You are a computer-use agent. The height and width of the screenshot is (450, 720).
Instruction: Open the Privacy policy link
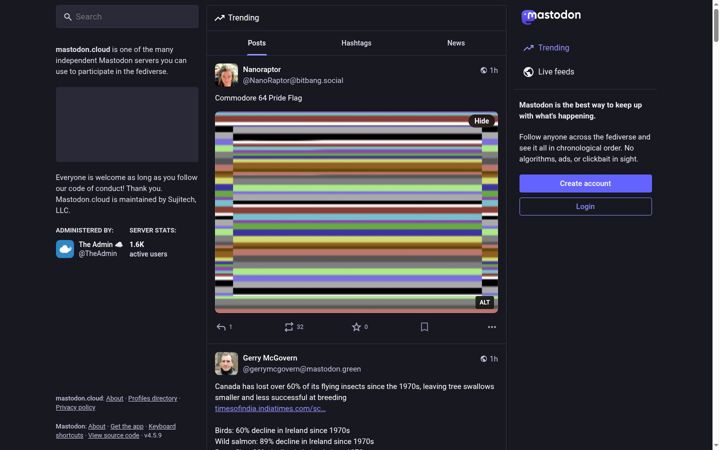point(75,408)
